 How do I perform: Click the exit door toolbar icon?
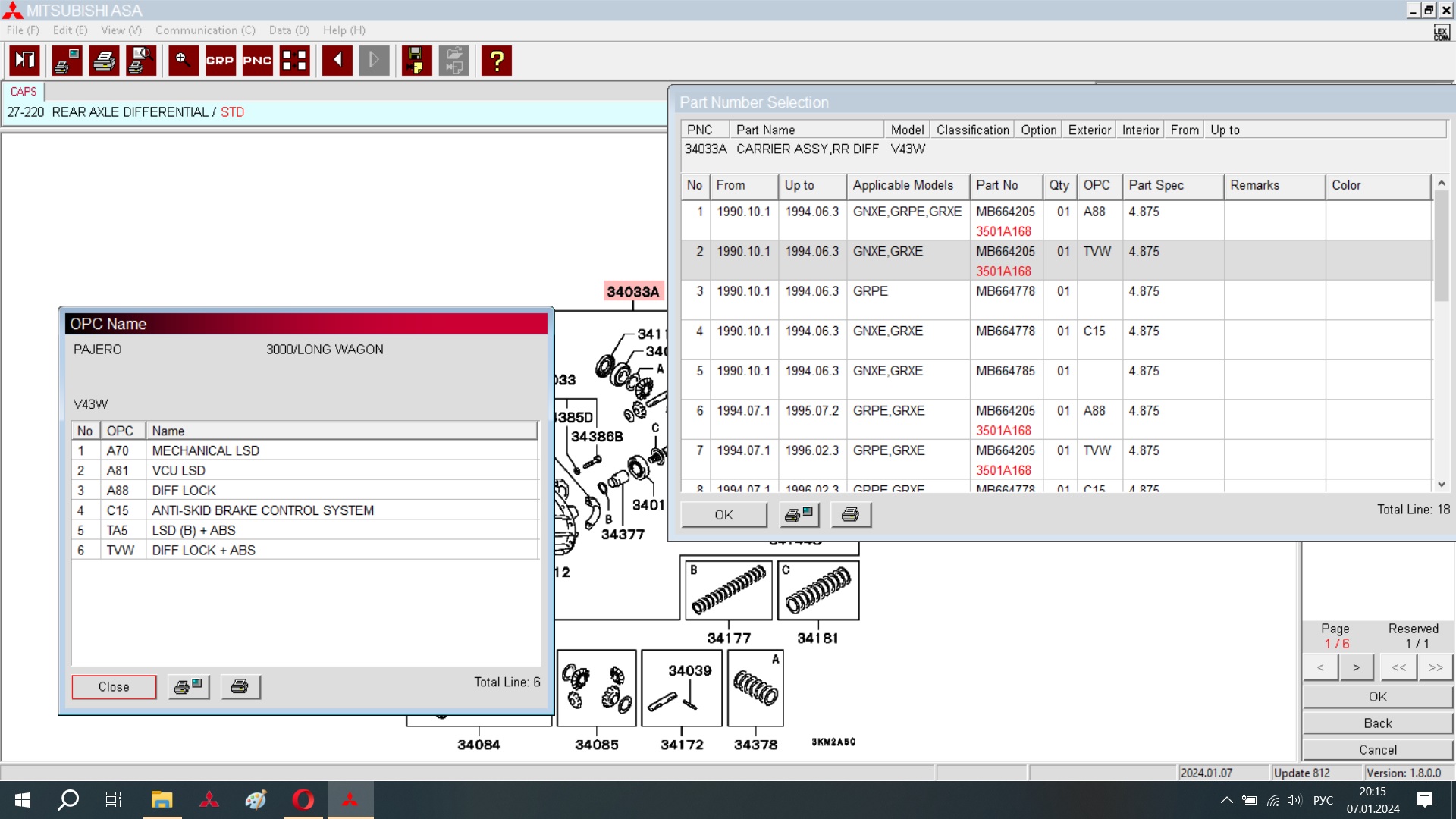(x=25, y=61)
